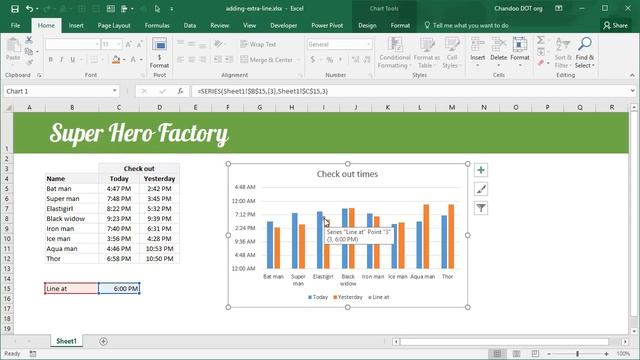Open the chart Format tab

click(x=400, y=25)
